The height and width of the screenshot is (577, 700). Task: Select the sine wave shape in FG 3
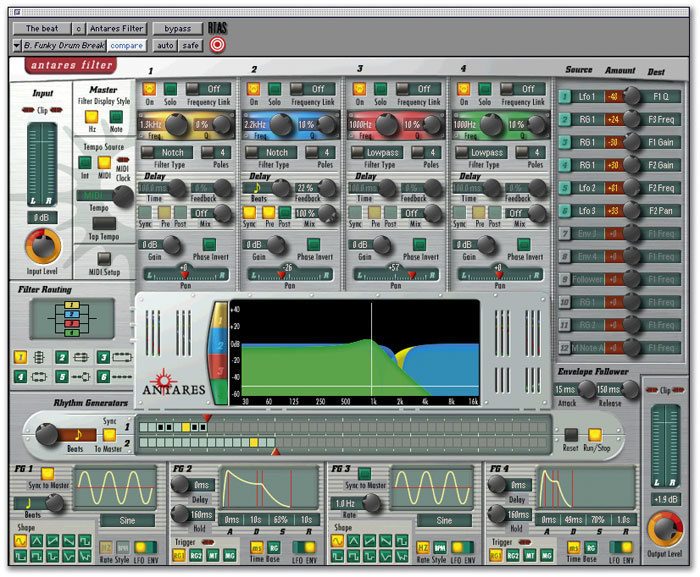point(338,541)
